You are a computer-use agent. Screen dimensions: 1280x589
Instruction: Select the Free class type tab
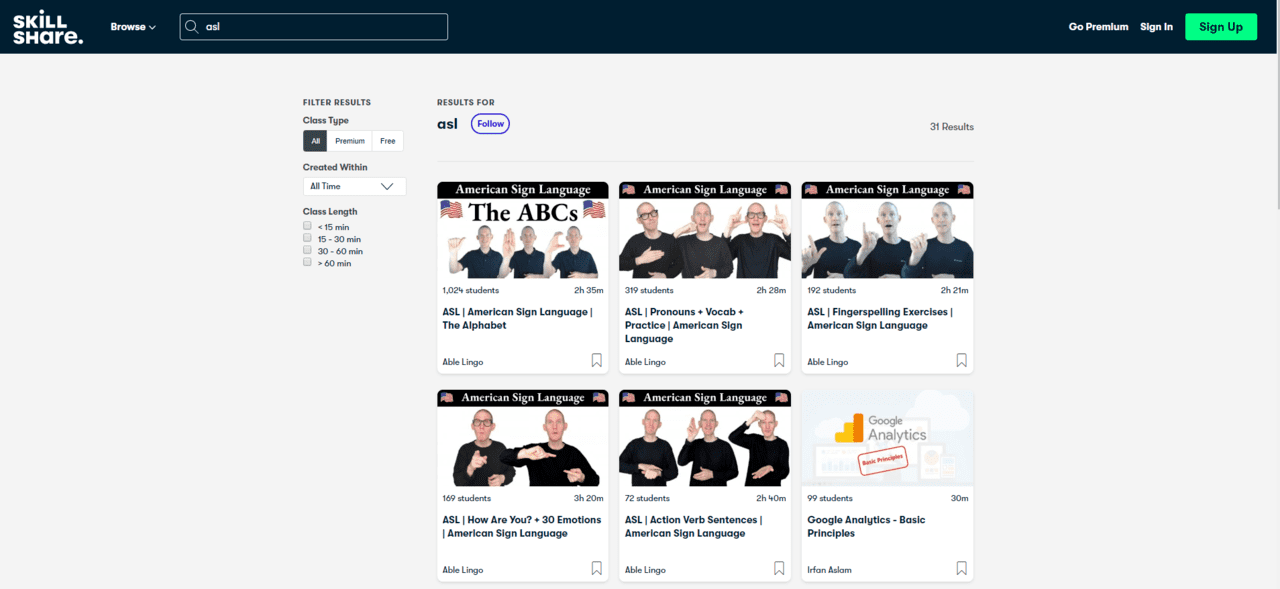388,141
